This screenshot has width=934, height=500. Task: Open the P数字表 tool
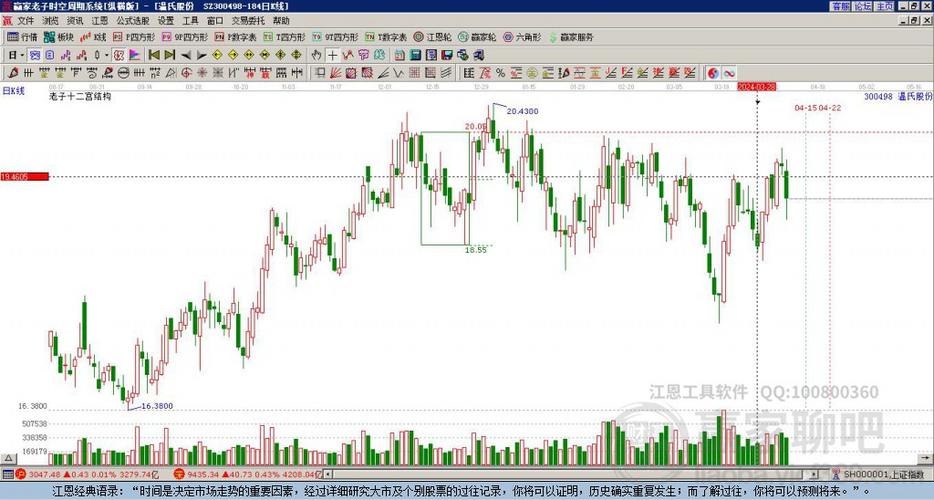[x=235, y=37]
